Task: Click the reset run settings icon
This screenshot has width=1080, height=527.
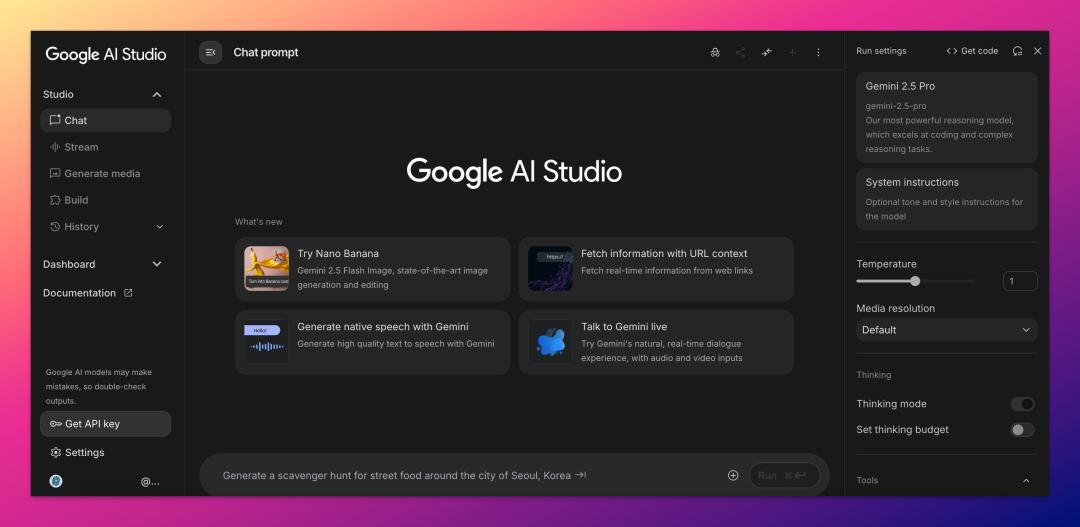Action: (1017, 51)
